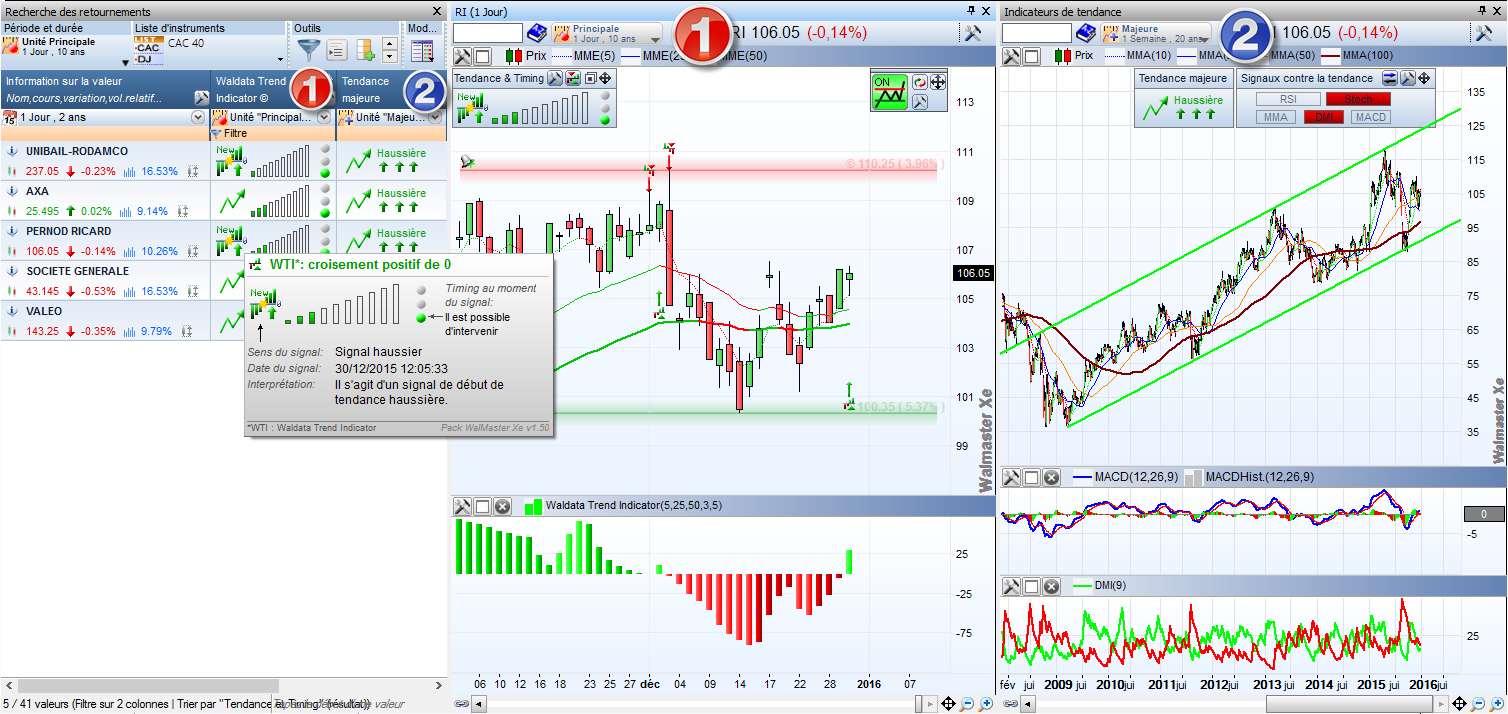Click the chart icon at end of AXA row
Screen dimensions: 1508x714
point(182,211)
